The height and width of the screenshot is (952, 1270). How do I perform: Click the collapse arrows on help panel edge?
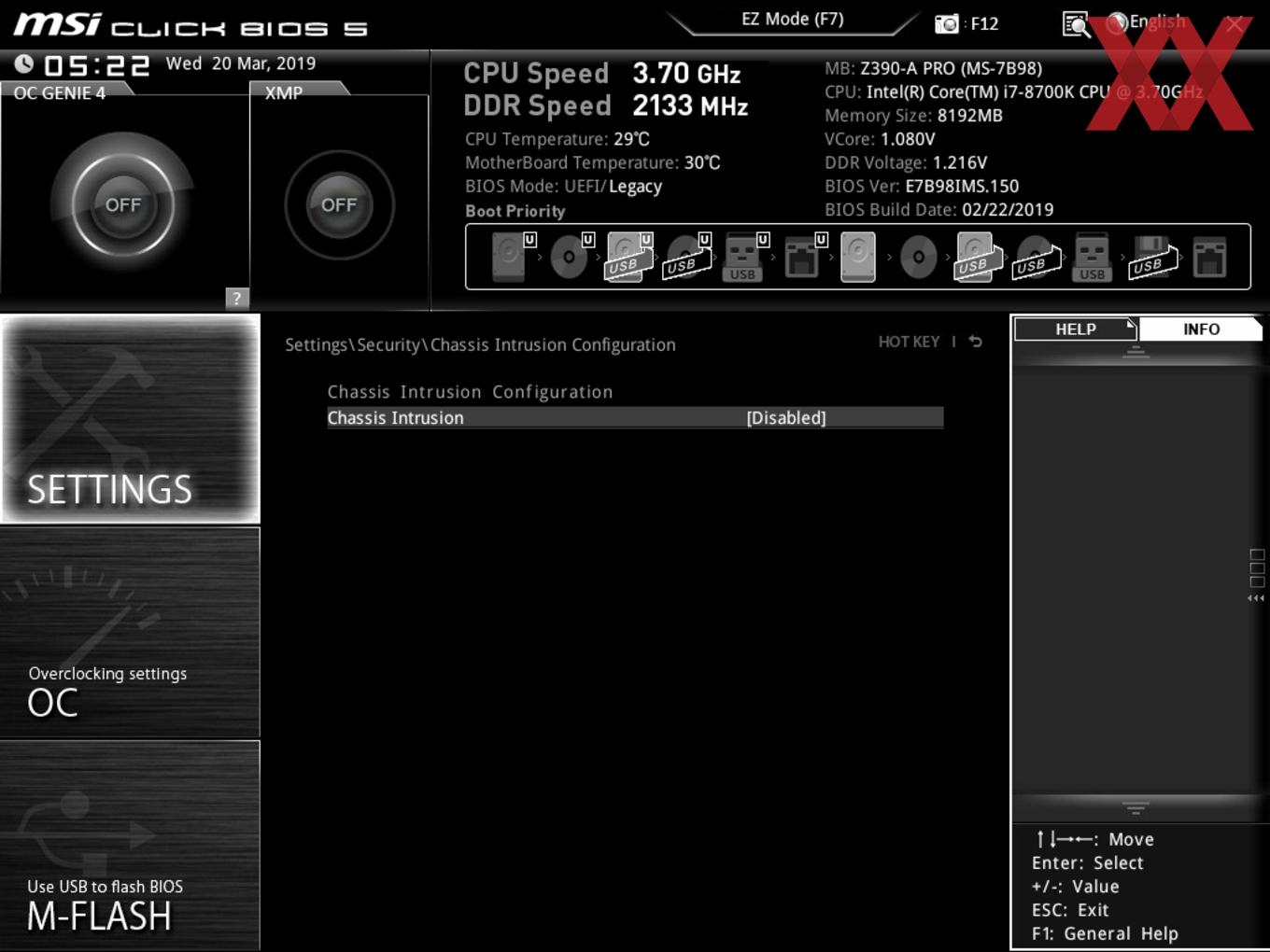pos(1256,598)
